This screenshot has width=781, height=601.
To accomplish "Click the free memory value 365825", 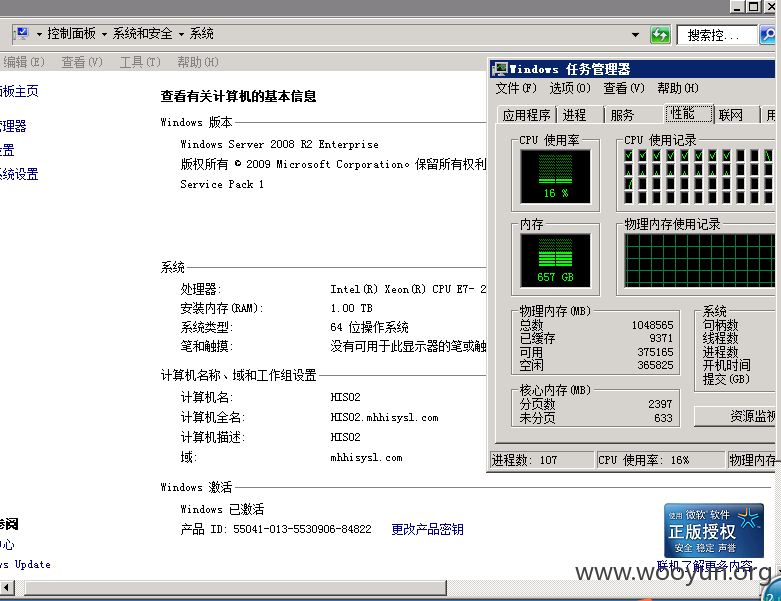I will coord(655,365).
